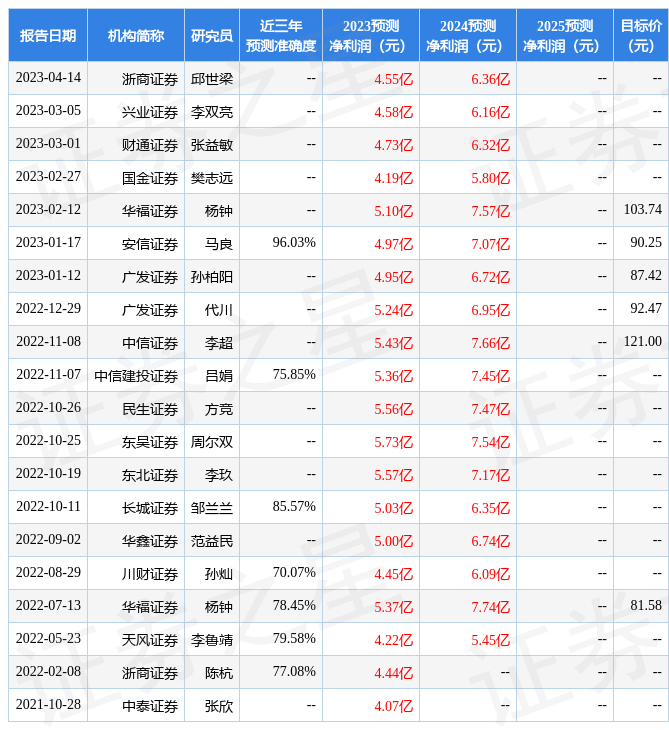The height and width of the screenshot is (730, 669).
Task: Click the 4.73亿 profit value
Action: 394,145
